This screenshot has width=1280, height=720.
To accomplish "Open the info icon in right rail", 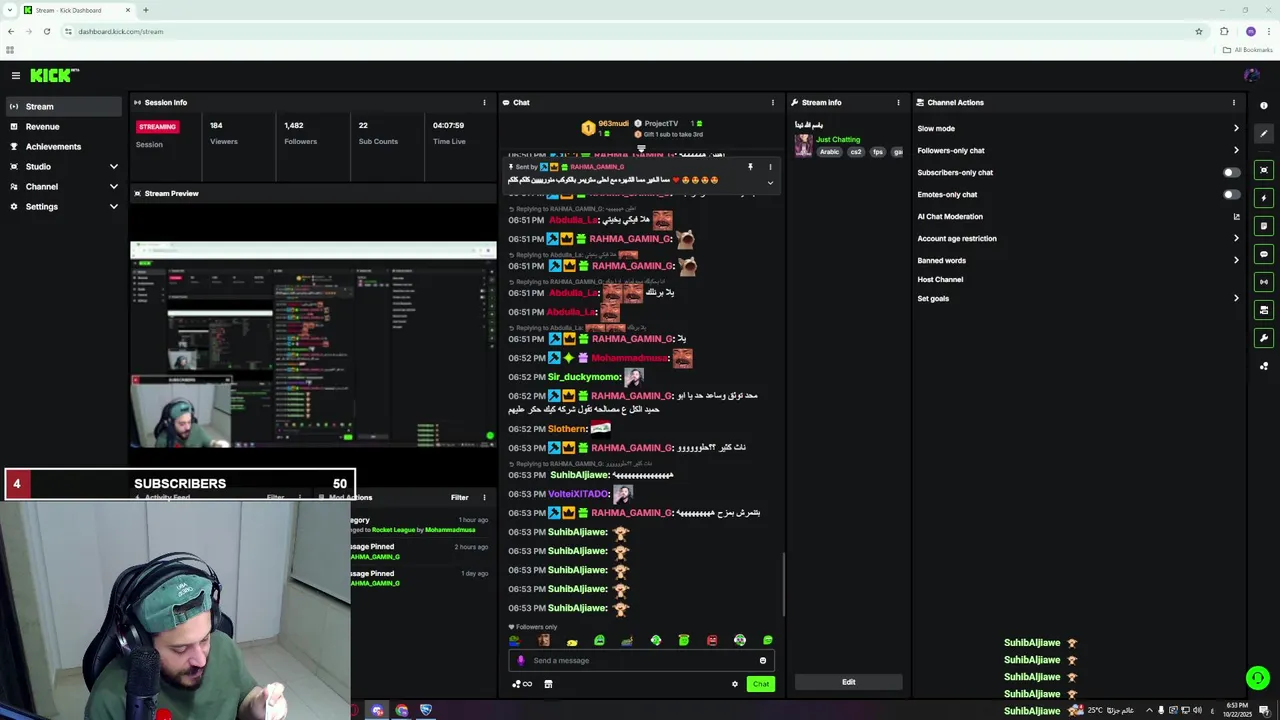I will tap(1264, 105).
